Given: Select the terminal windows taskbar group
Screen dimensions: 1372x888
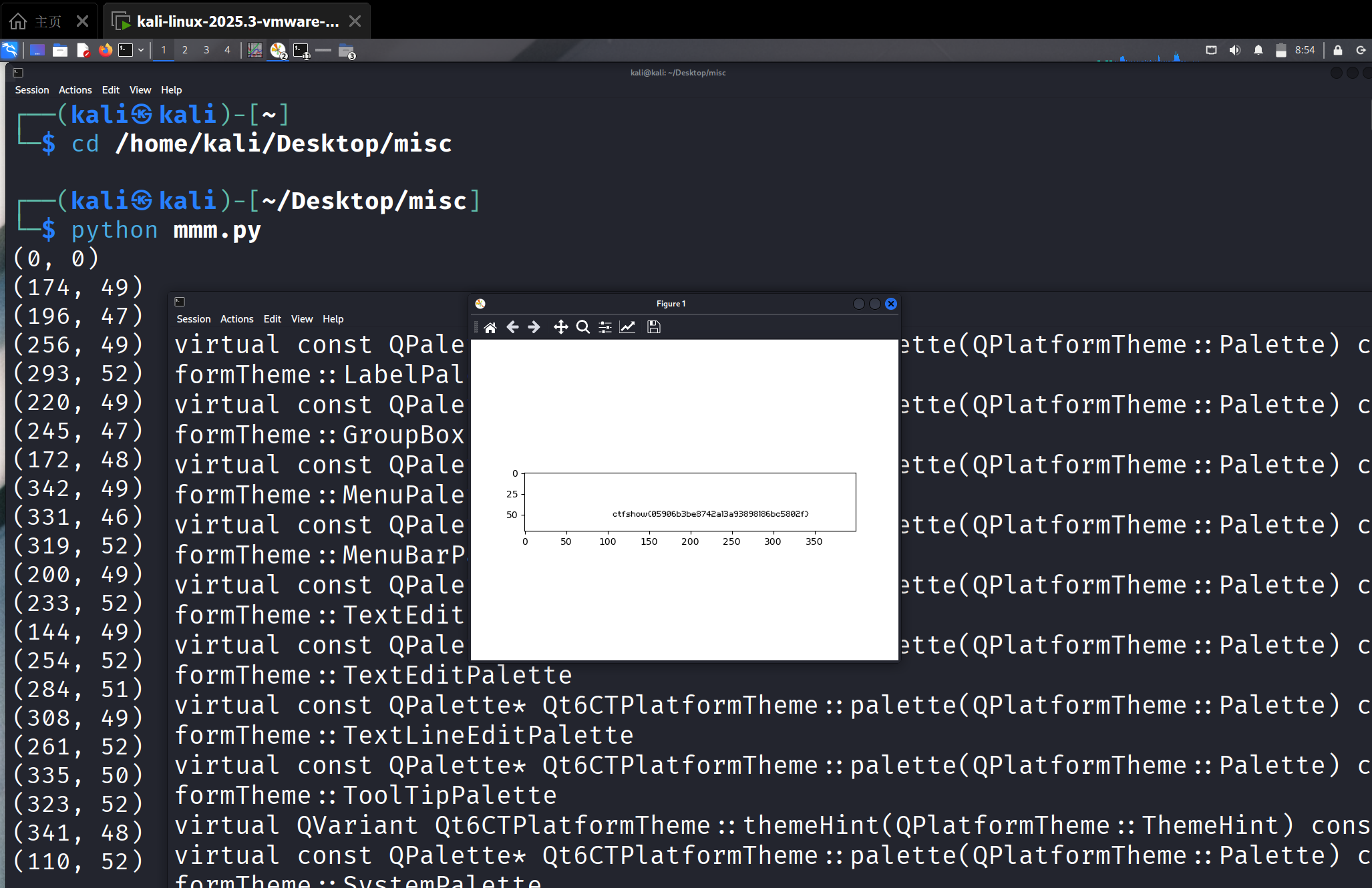Looking at the screenshot, I should (302, 51).
